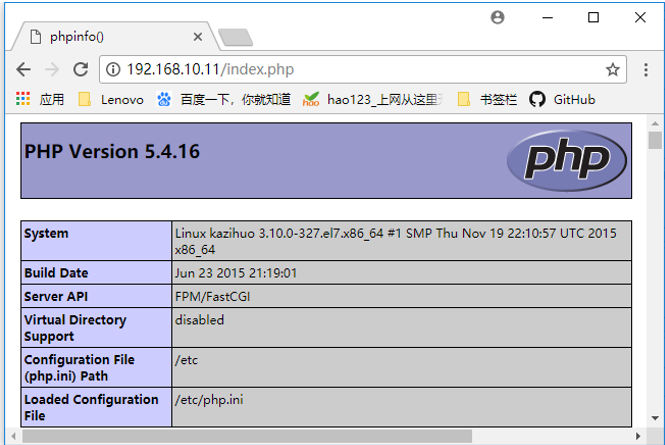View site information icon in address bar

pos(113,69)
